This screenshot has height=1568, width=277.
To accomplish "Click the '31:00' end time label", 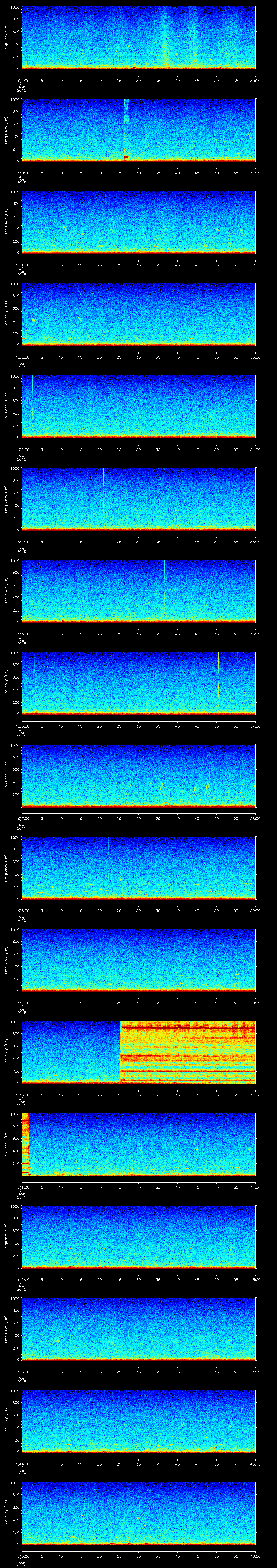I will [255, 173].
